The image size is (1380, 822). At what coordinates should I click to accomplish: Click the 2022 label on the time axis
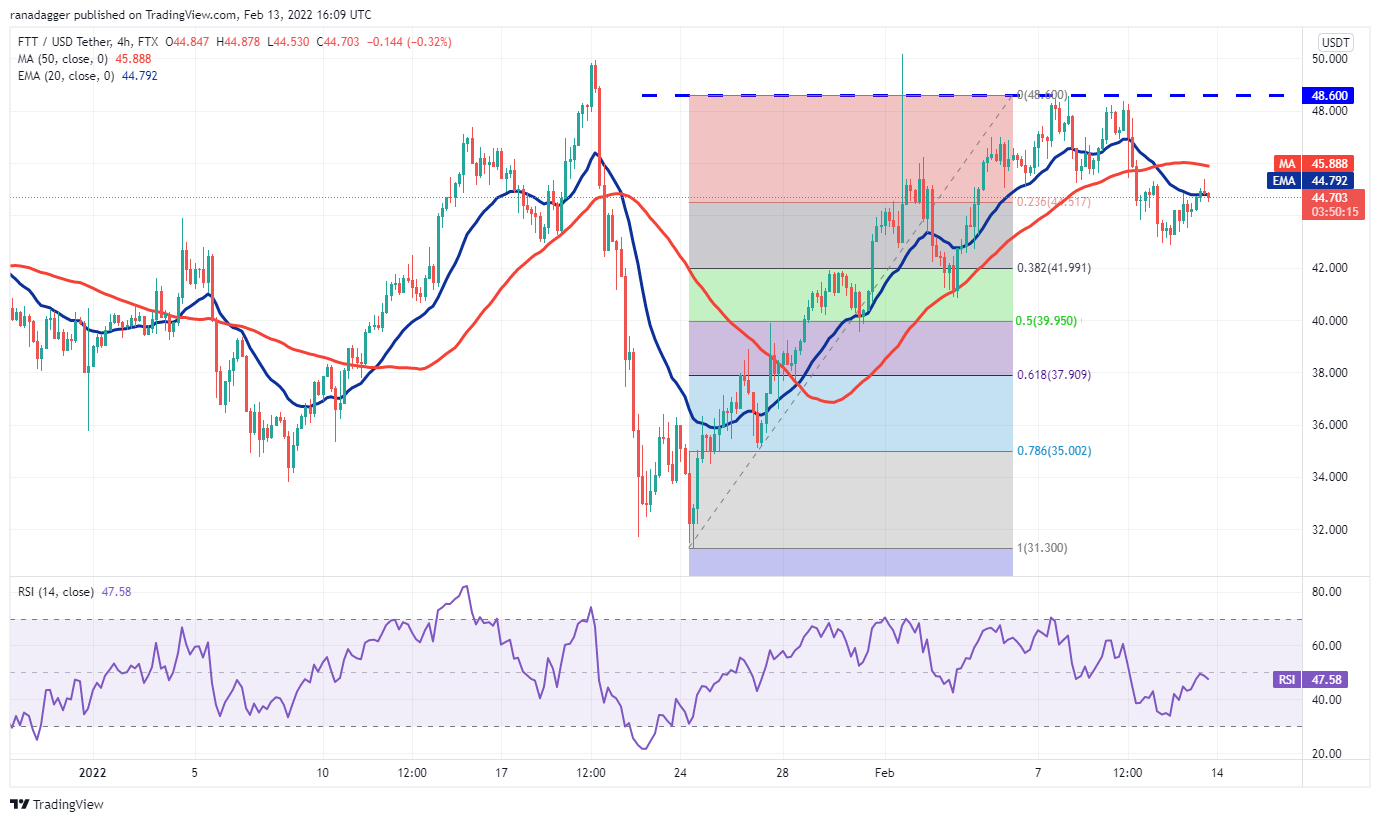click(x=91, y=773)
